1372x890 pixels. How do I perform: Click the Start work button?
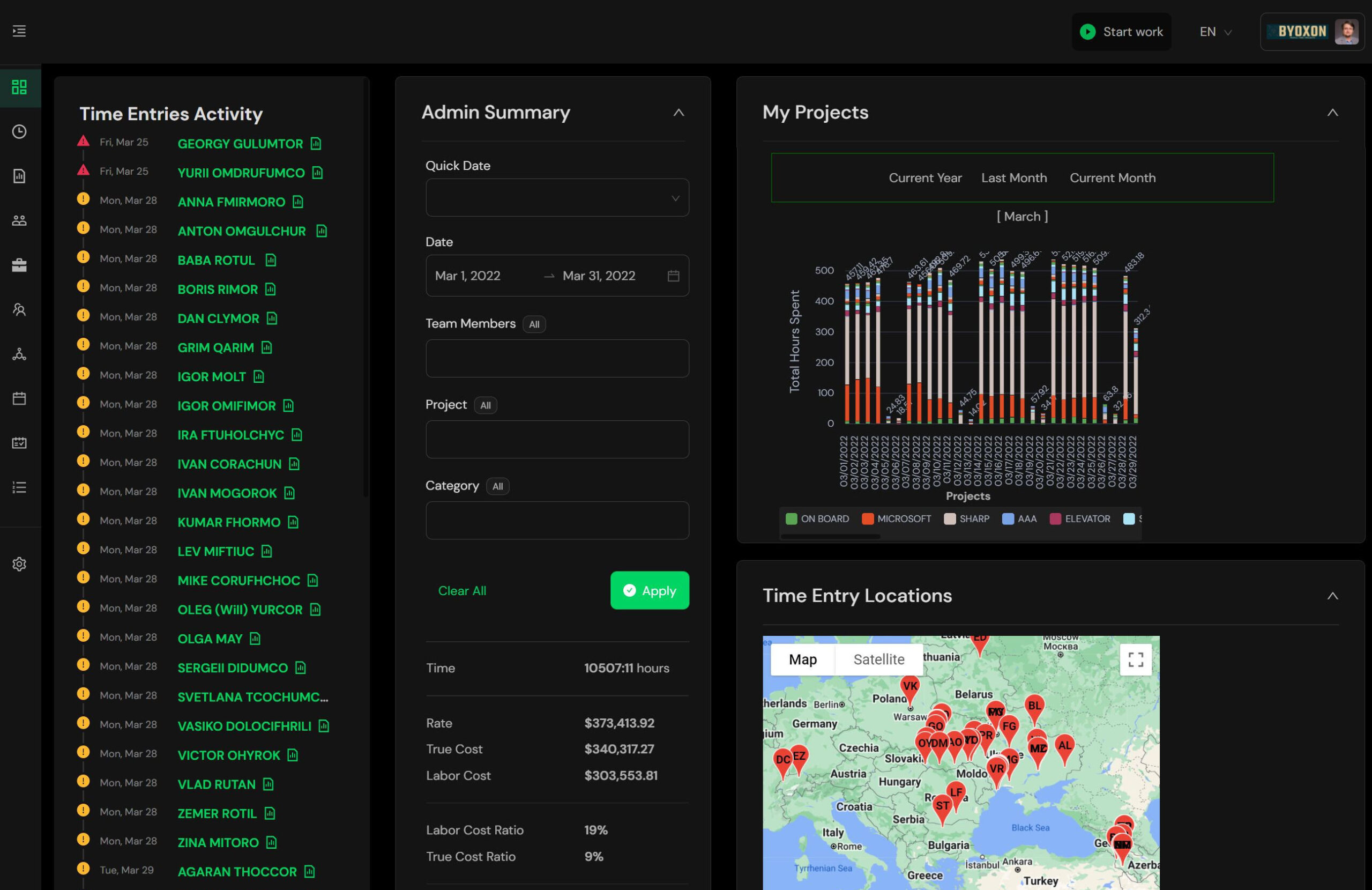tap(1121, 32)
